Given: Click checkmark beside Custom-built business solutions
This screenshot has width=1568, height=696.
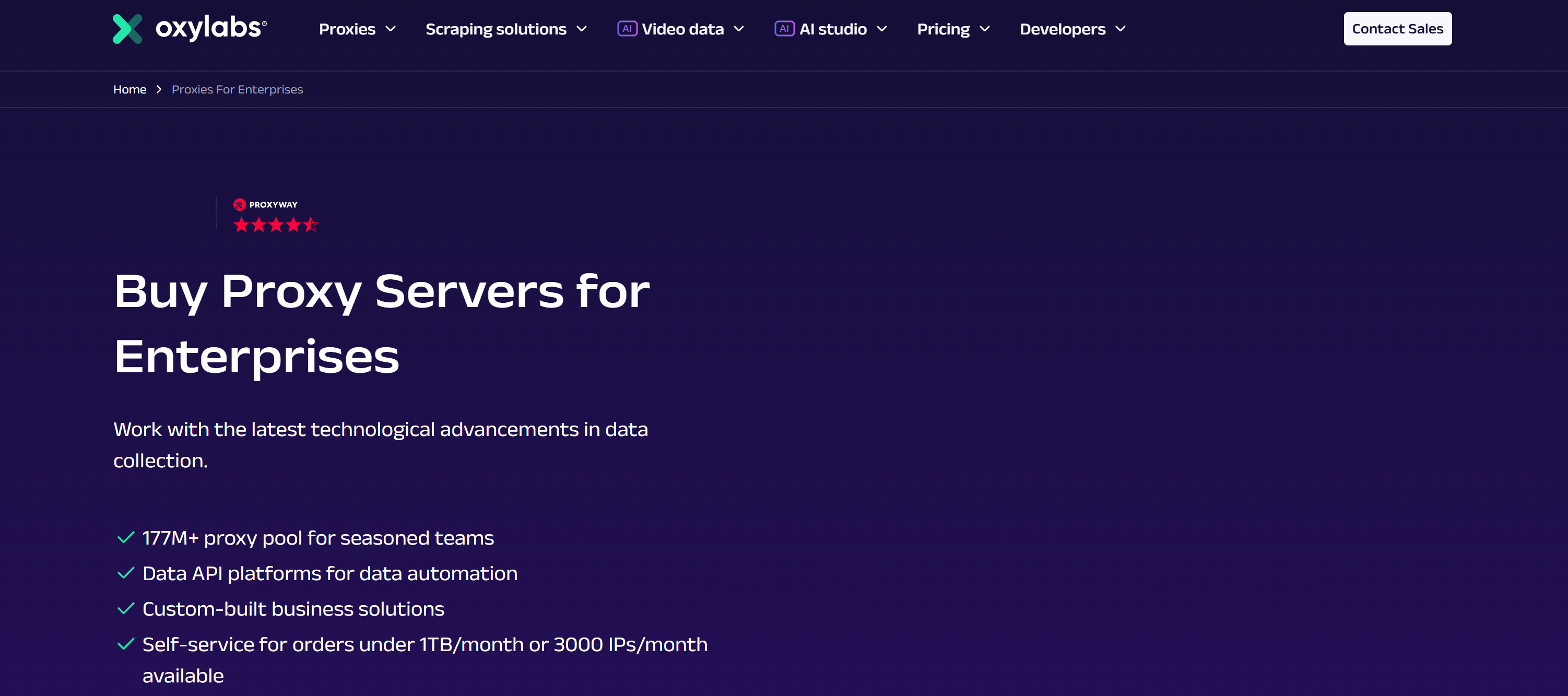Looking at the screenshot, I should [x=125, y=608].
